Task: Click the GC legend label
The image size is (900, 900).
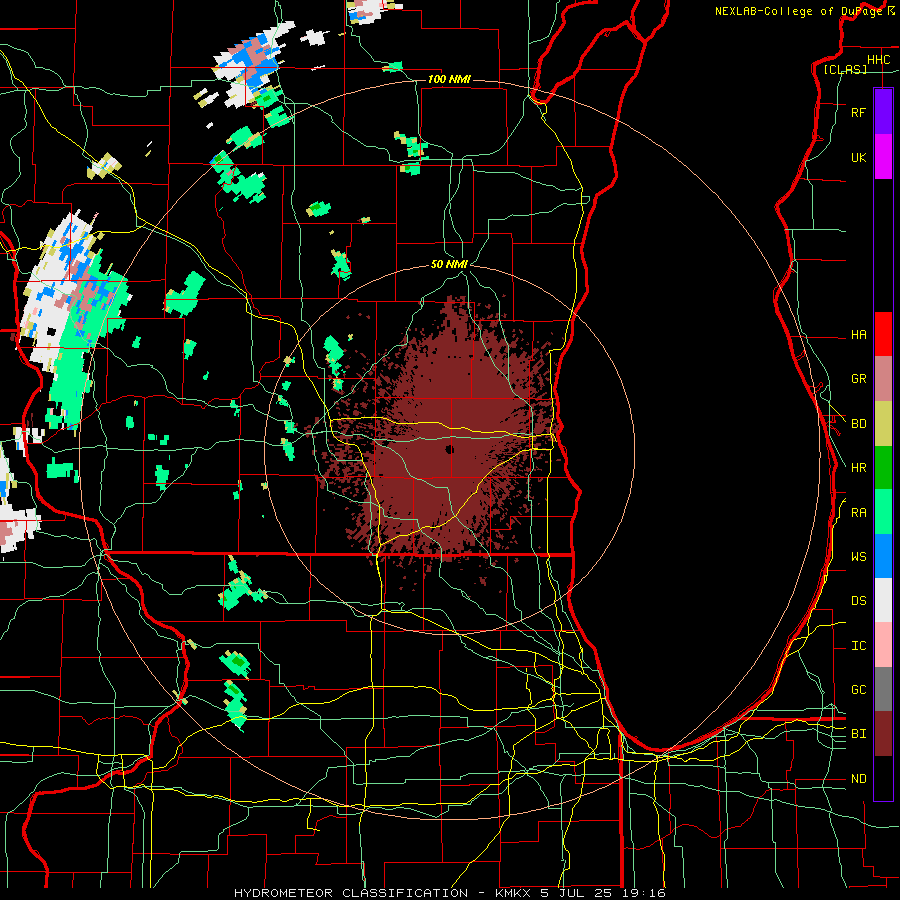Action: click(859, 690)
